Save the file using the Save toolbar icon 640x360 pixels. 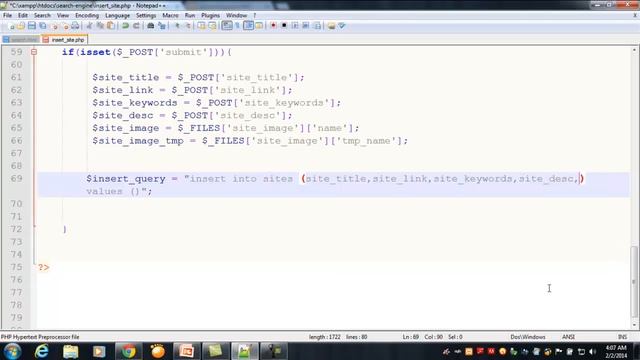pos(32,26)
